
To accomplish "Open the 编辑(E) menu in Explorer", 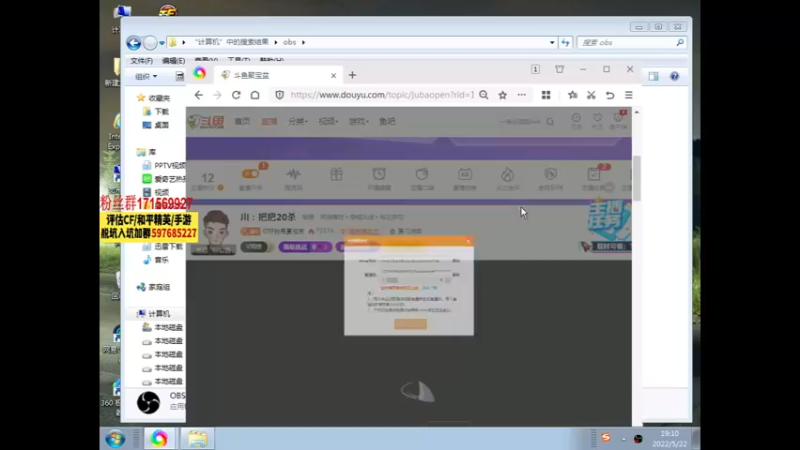I will [x=173, y=61].
